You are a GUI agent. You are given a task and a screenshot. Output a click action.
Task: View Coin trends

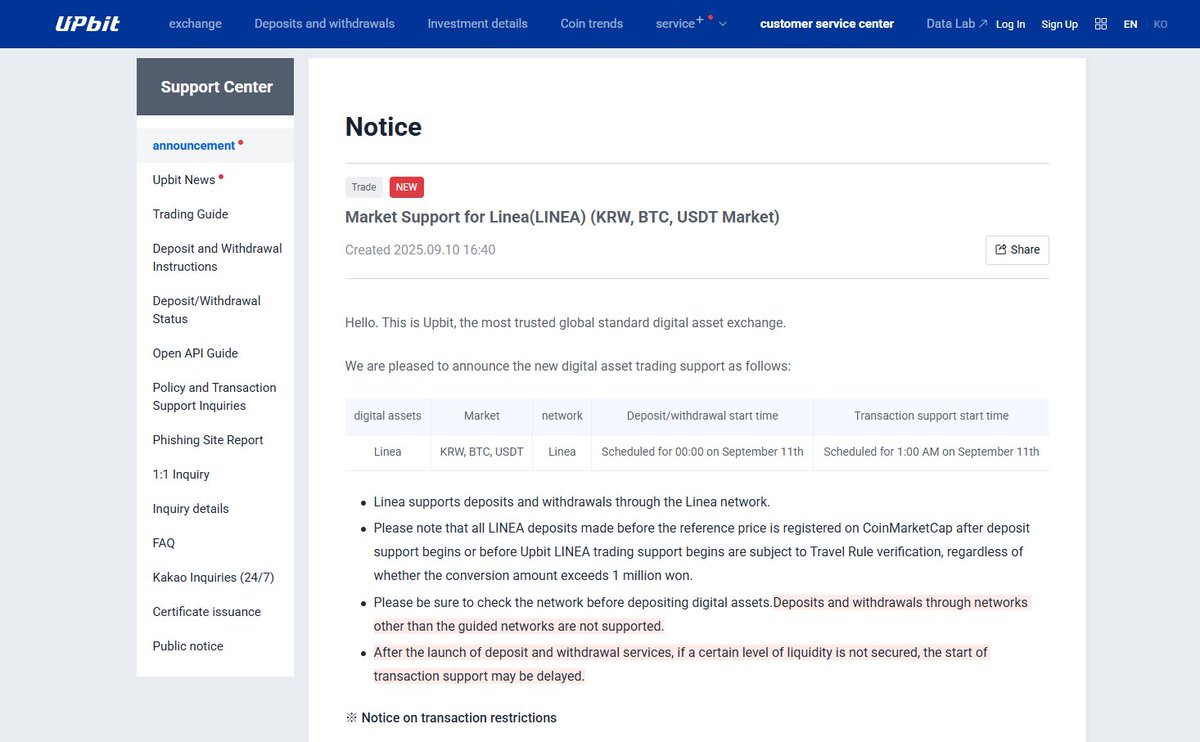[591, 23]
